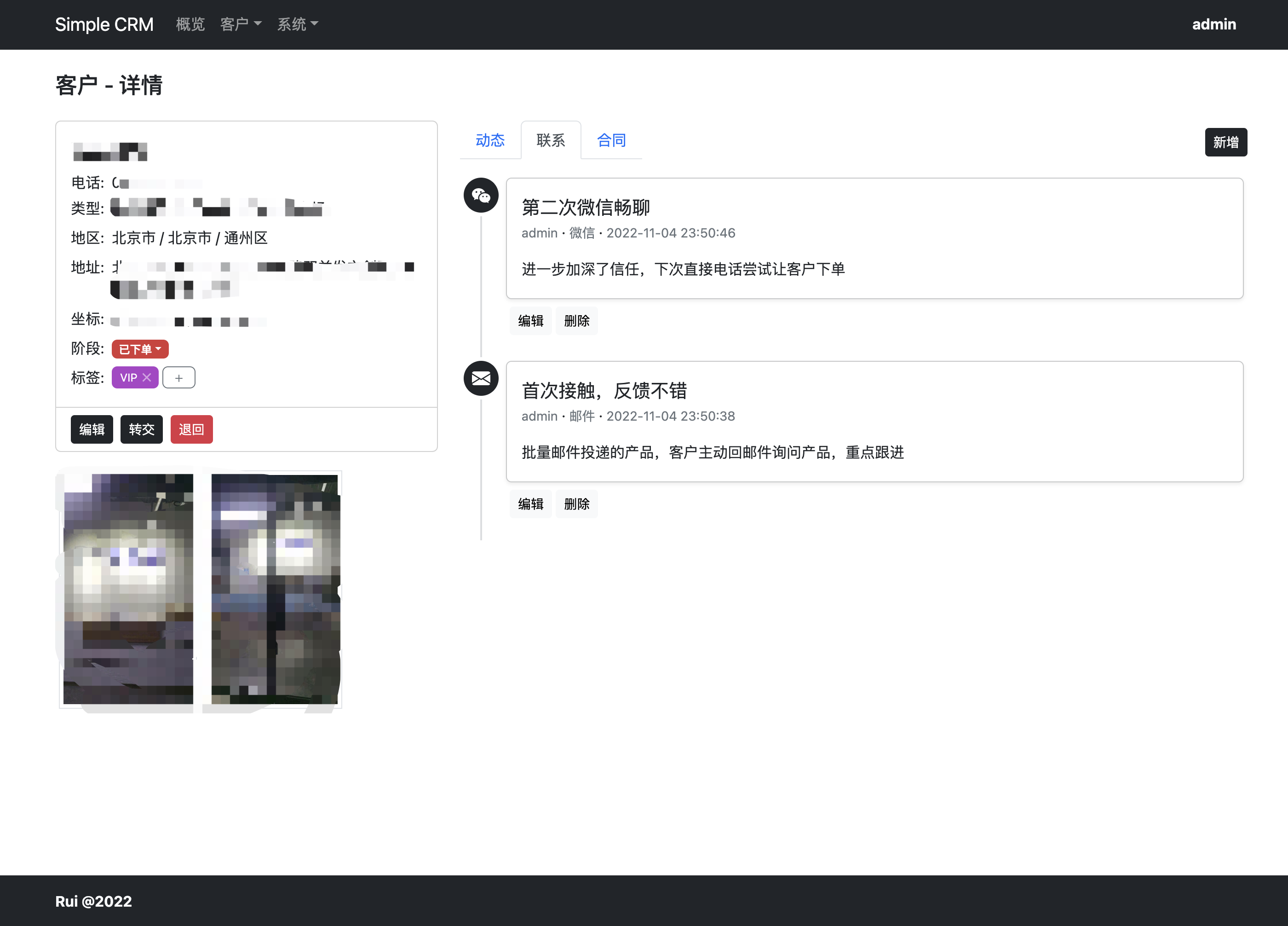Expand the 客户 navigation menu
This screenshot has height=926, width=1288.
240,24
